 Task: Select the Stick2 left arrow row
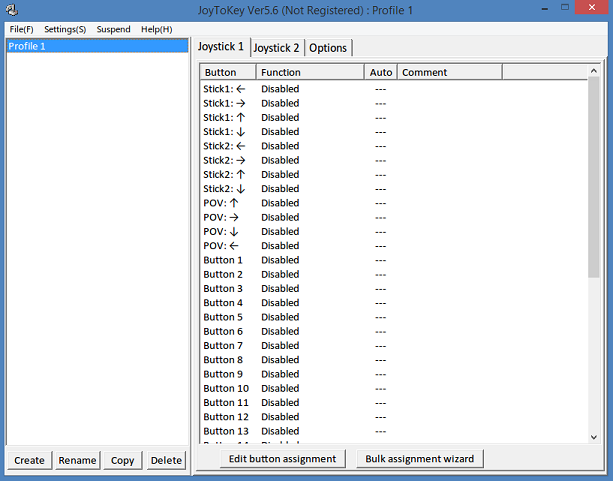pos(394,146)
